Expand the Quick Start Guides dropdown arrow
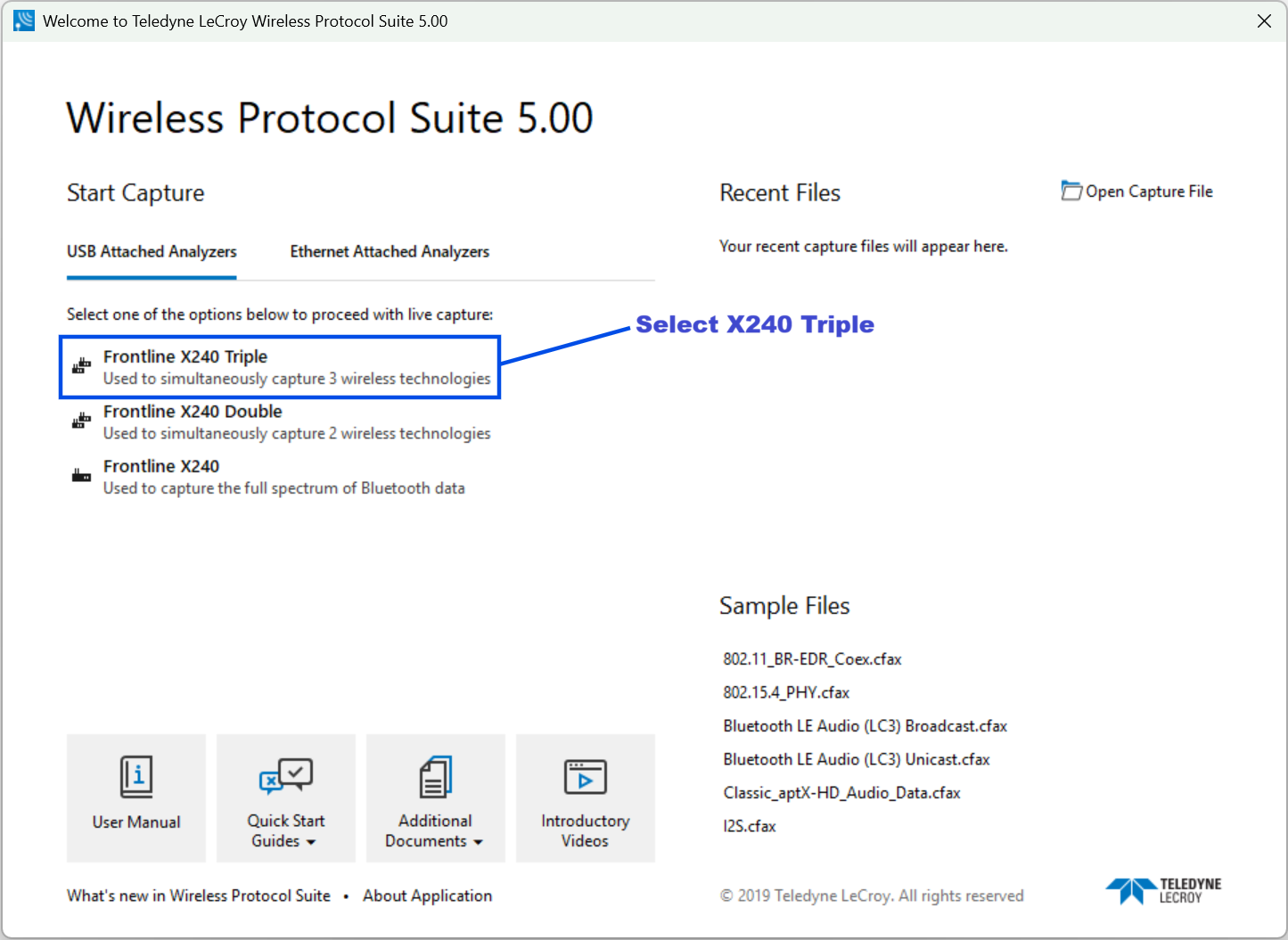This screenshot has height=940, width=1288. (311, 842)
